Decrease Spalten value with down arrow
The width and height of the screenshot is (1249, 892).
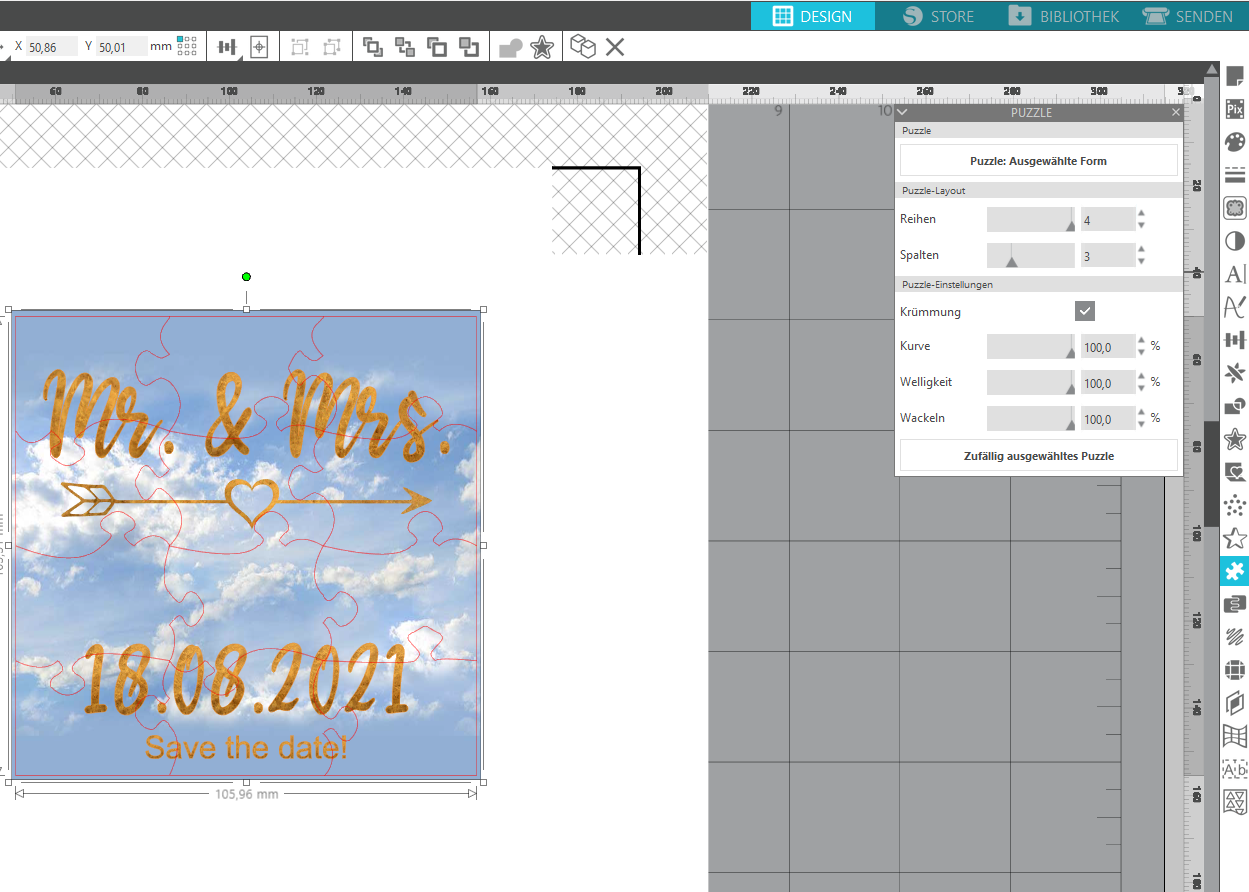(x=1142, y=261)
